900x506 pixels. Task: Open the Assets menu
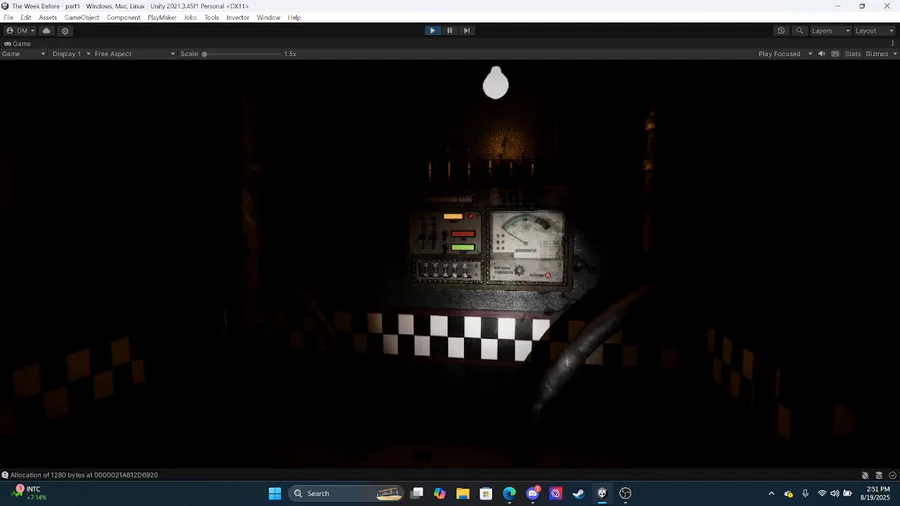coord(48,18)
